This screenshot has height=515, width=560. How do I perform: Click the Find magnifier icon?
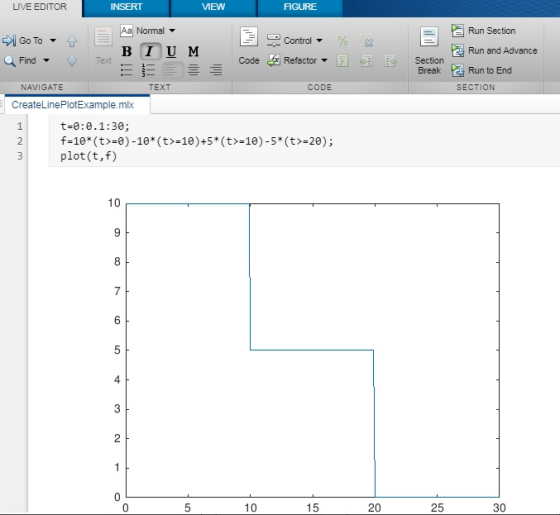(9, 61)
